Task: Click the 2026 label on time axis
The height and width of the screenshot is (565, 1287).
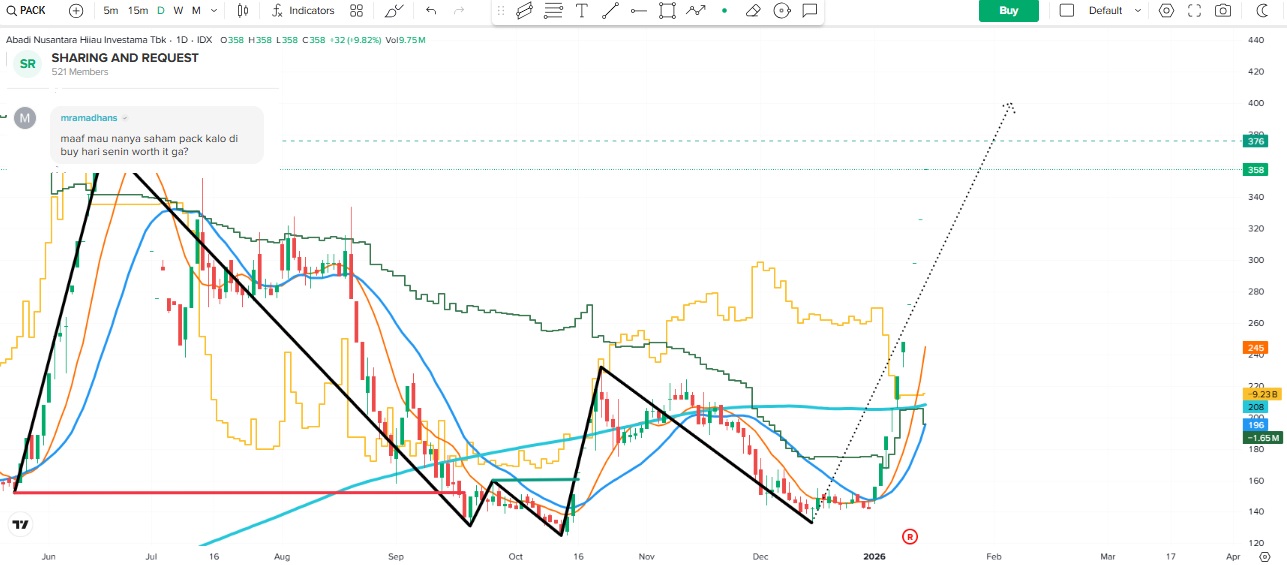Action: [874, 555]
